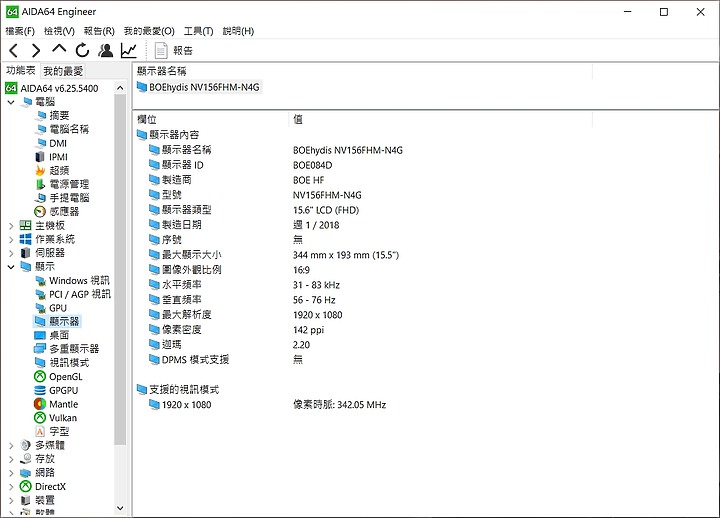Click the 多媒體 icon in the tree
This screenshot has width=720, height=518.
[26, 445]
